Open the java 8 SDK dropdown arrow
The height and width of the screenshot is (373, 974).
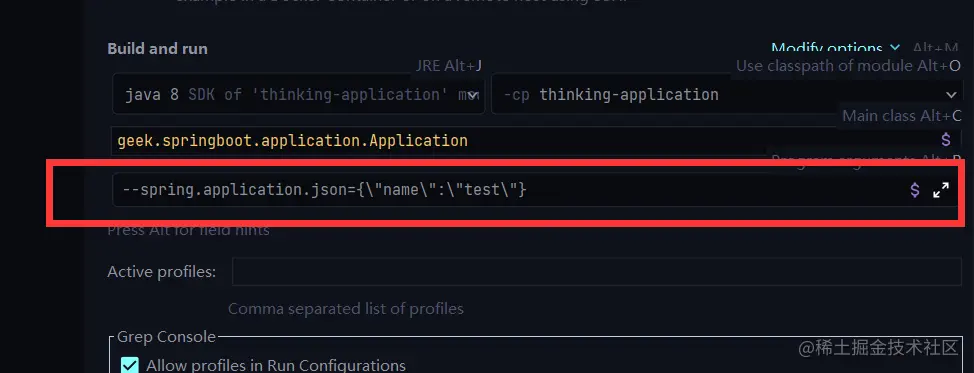point(473,95)
